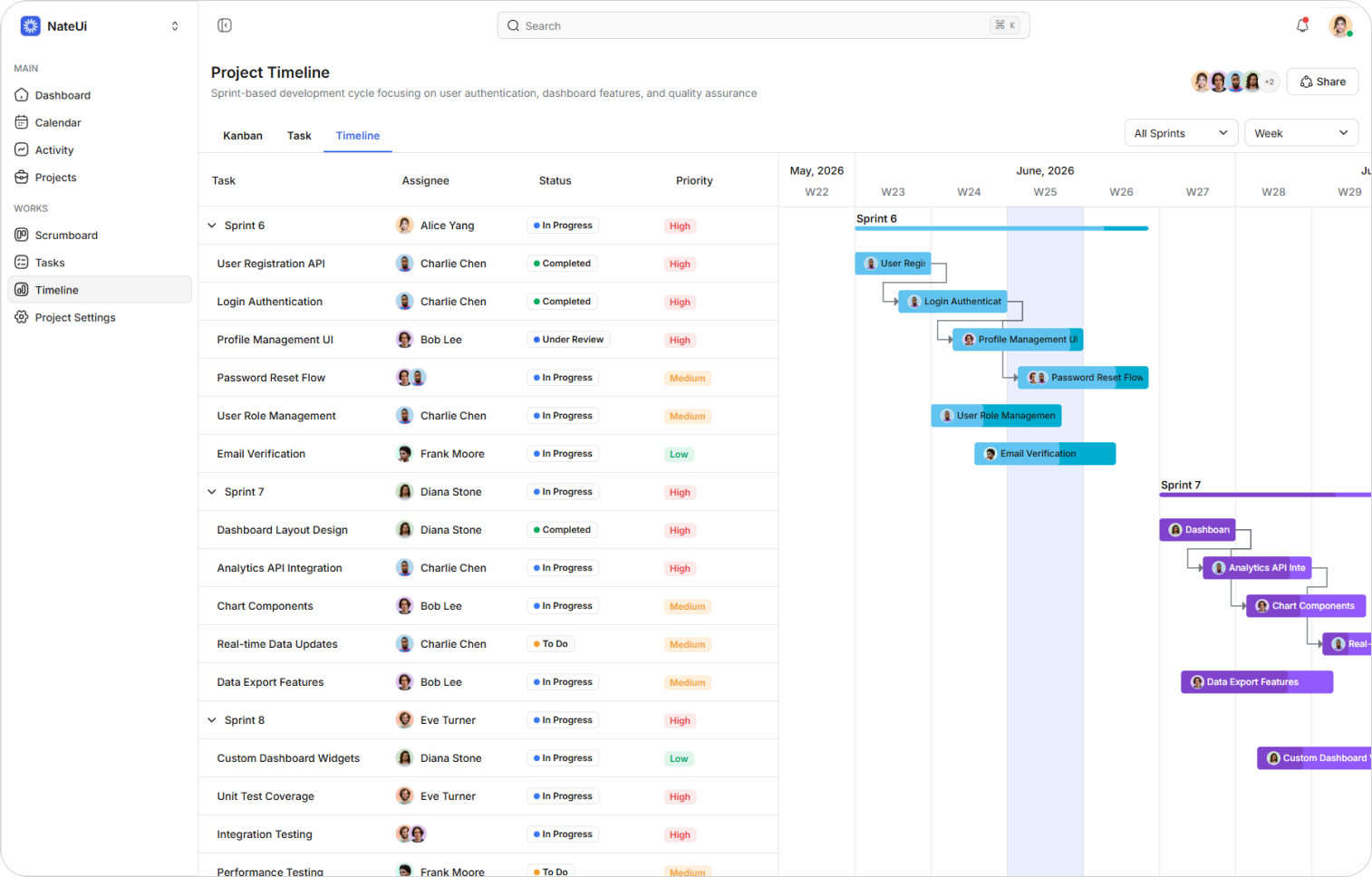Open the All Sprints dropdown
This screenshot has height=877, width=1372.
point(1181,133)
